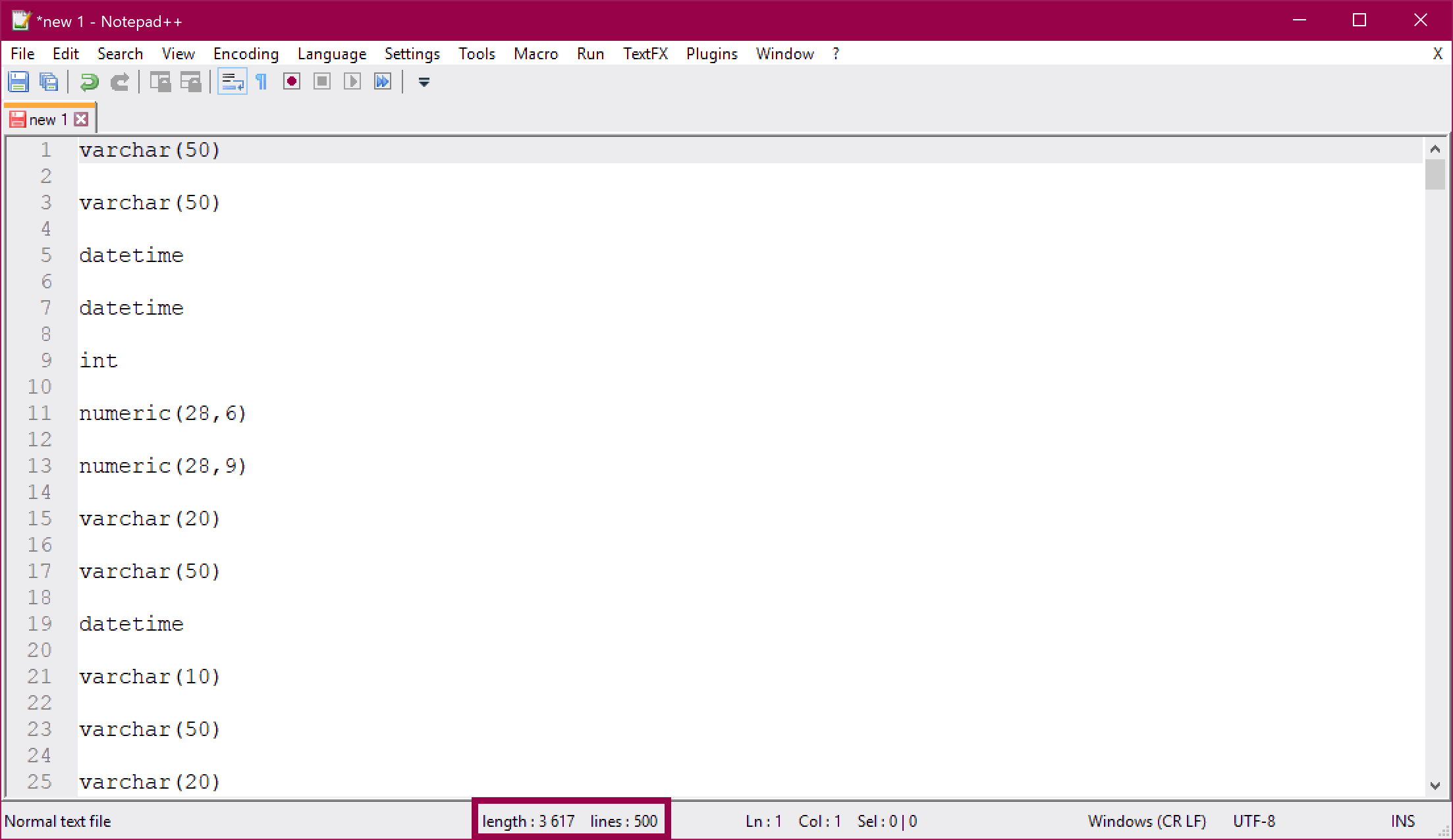Viewport: 1453px width, 840px height.
Task: Enable synchronized vertical scrolling
Action: point(160,81)
